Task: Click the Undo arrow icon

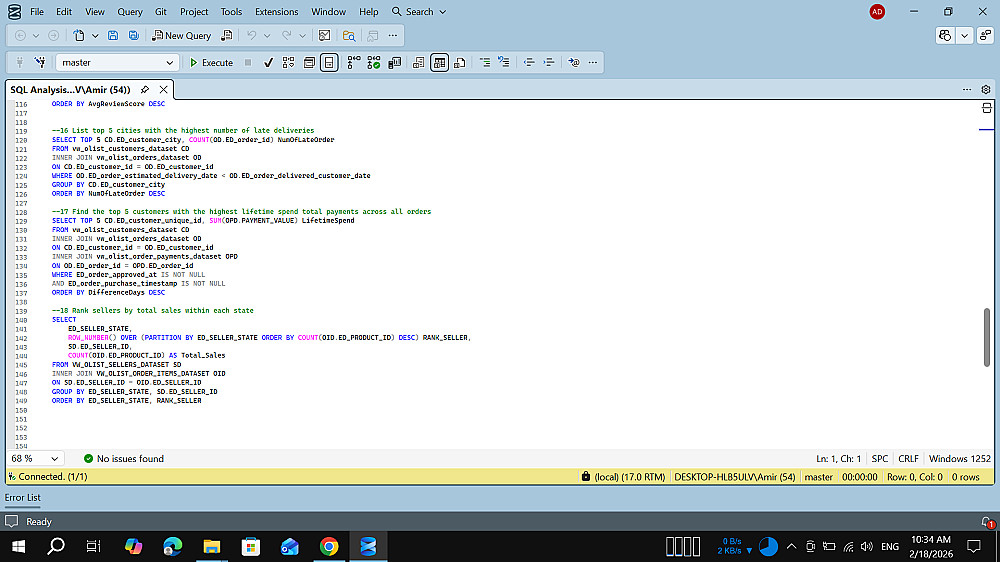Action: pos(251,36)
